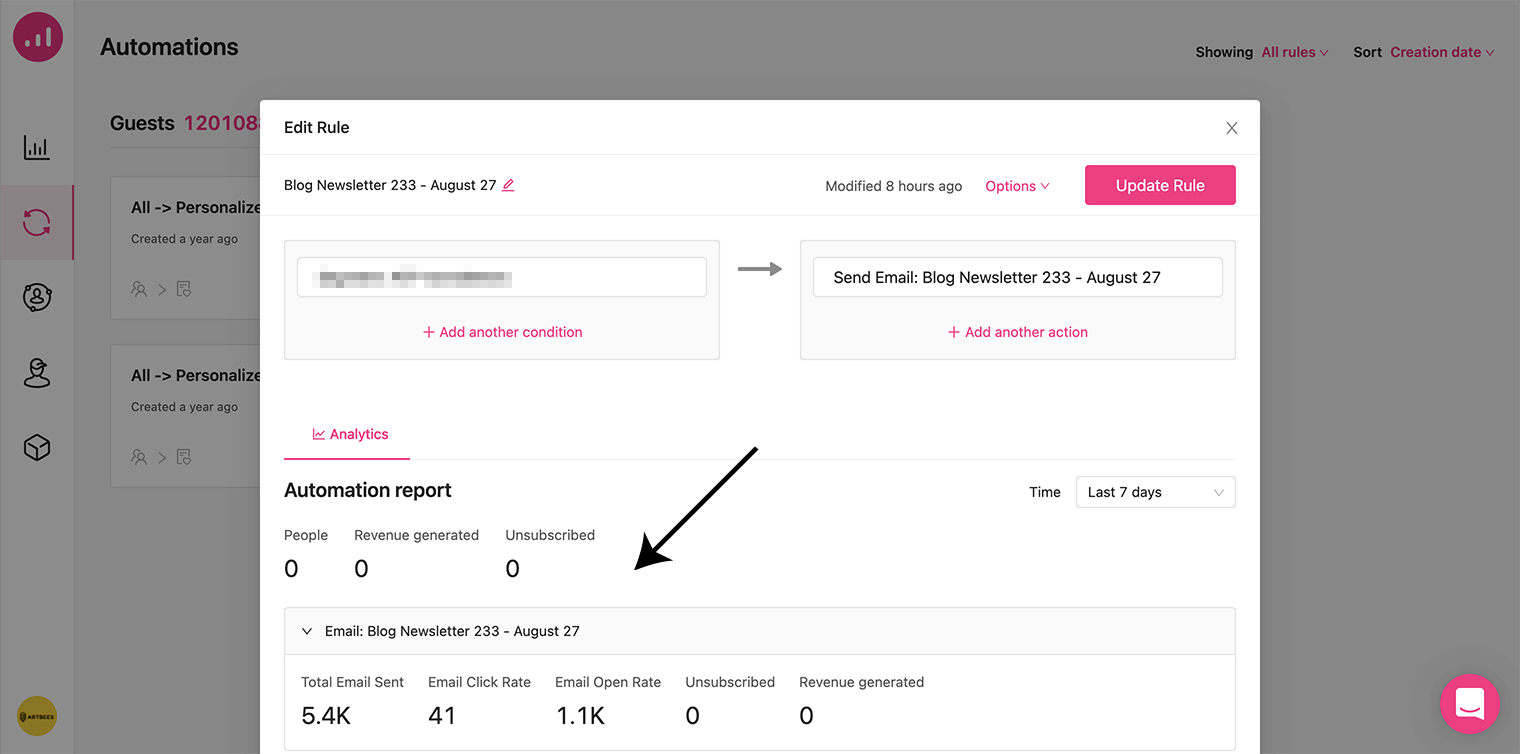The width and height of the screenshot is (1520, 754).
Task: Open the All rules filter dropdown
Action: [1294, 52]
